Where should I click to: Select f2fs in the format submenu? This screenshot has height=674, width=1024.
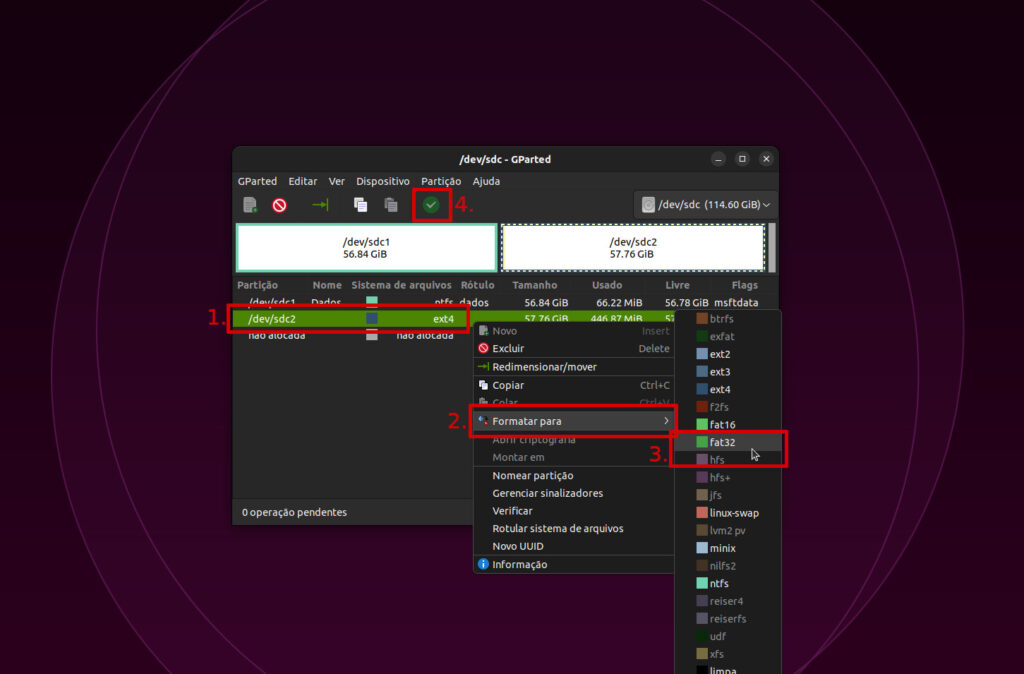coord(728,407)
